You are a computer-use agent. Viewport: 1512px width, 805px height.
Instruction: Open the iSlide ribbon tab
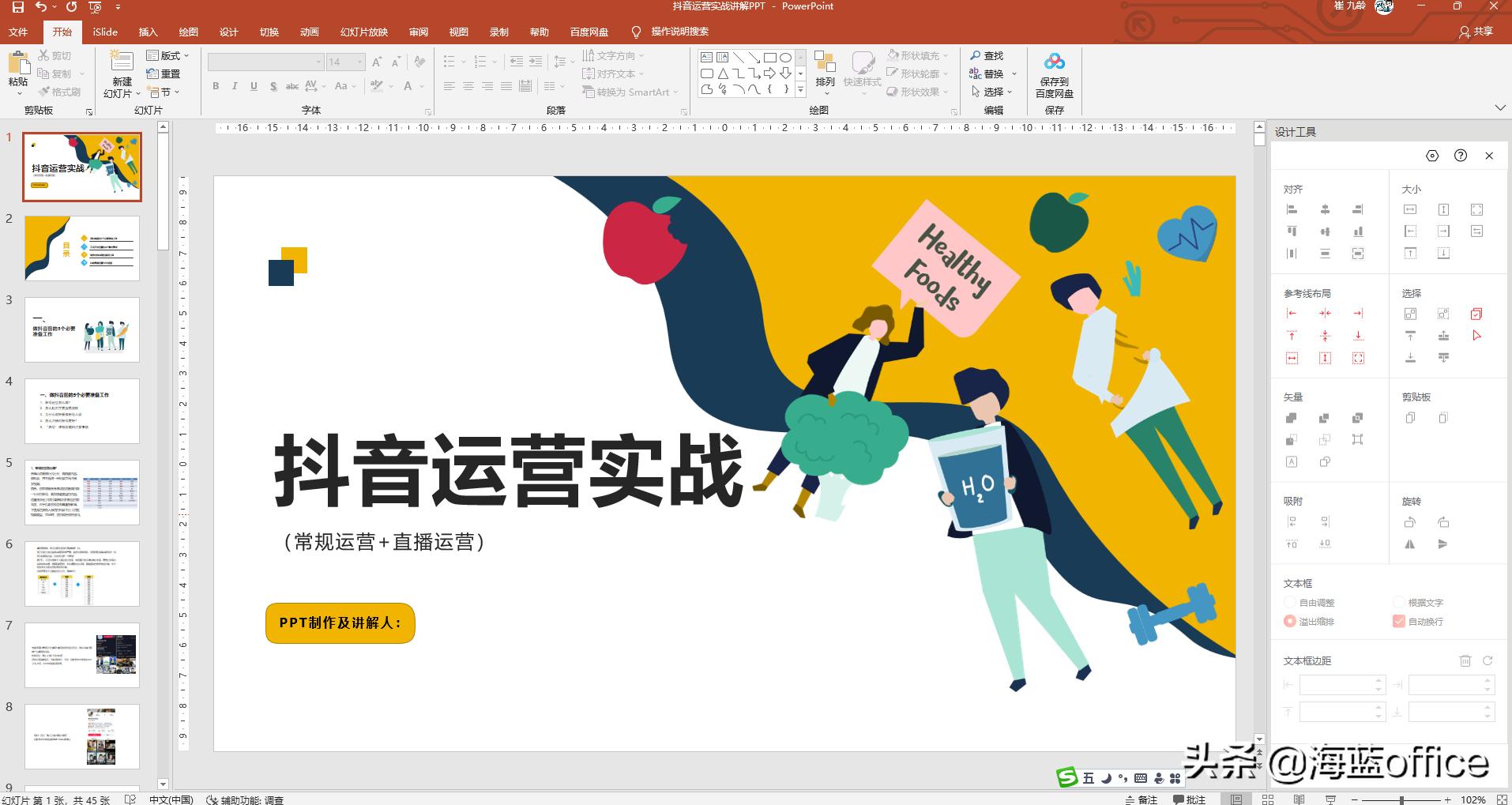103,32
